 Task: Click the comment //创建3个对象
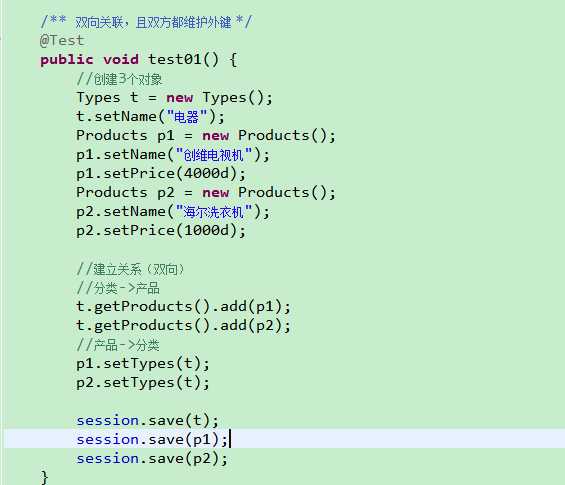(x=119, y=79)
